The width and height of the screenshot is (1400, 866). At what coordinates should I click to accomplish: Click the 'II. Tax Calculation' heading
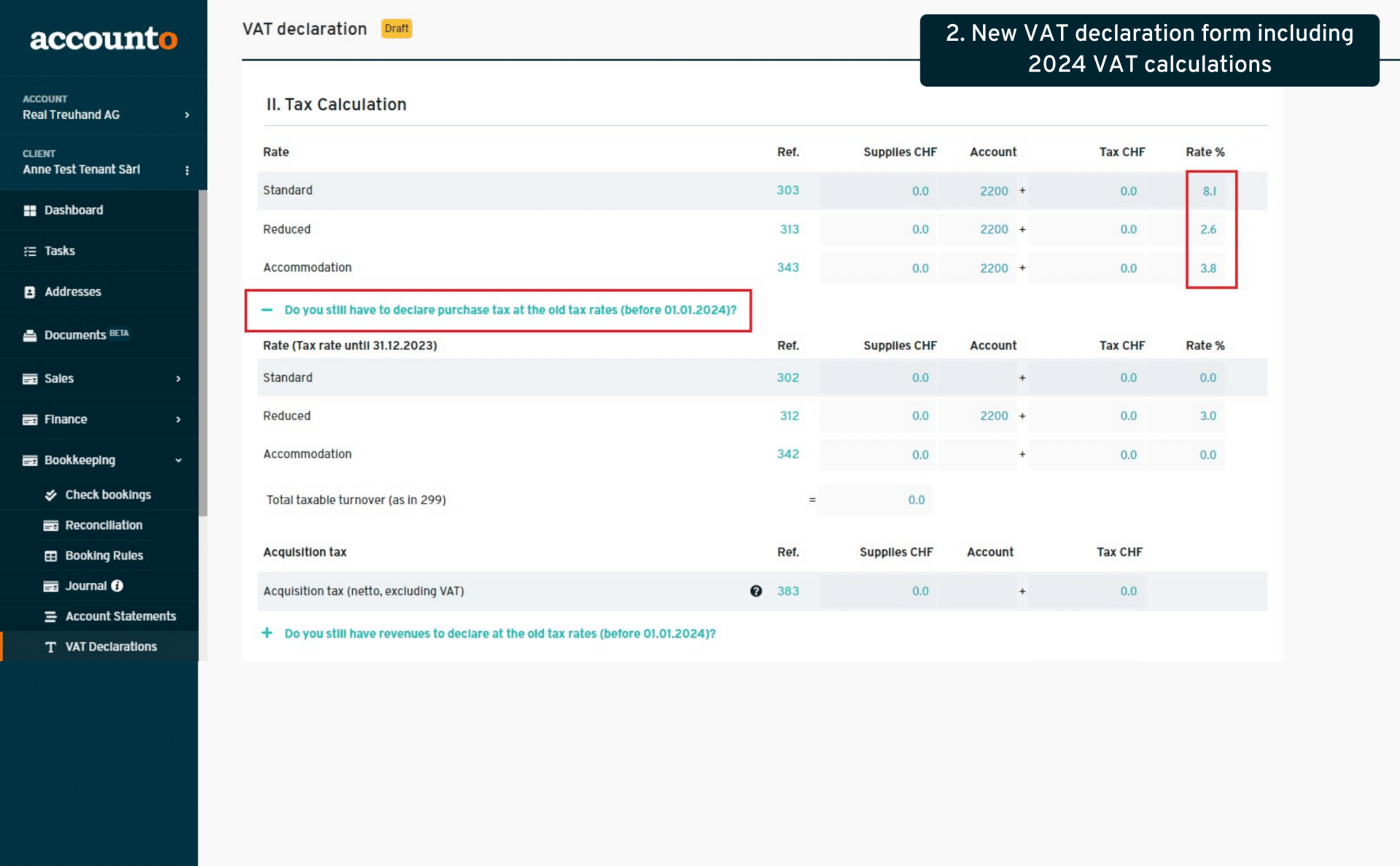[x=336, y=104]
